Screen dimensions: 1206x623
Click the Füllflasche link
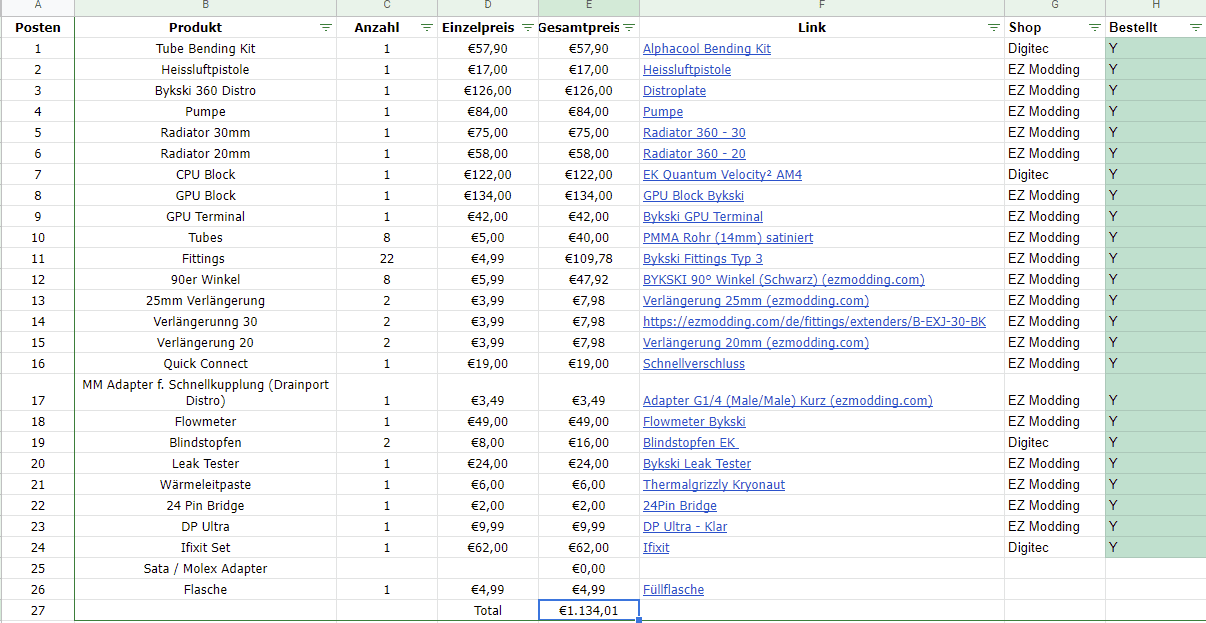tap(673, 590)
